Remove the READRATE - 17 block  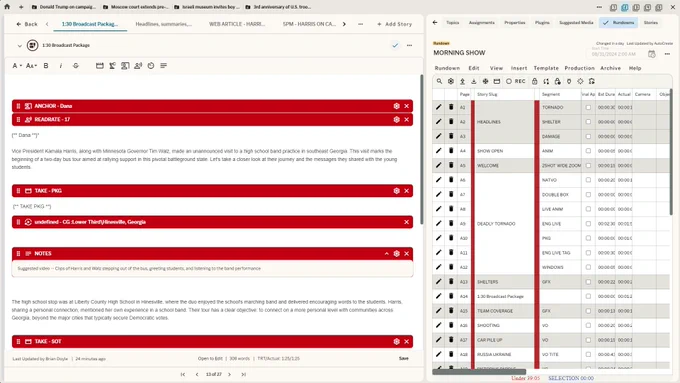406,119
